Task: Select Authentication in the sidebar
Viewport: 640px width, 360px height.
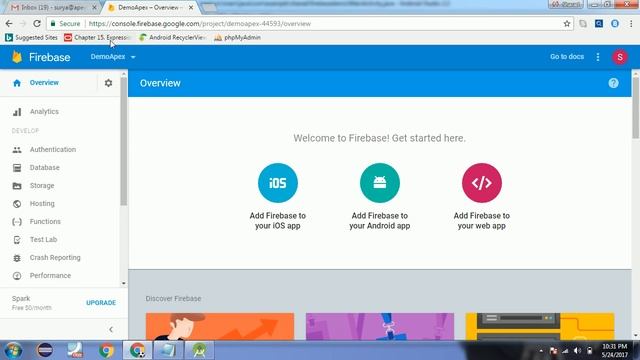Action: coord(53,150)
